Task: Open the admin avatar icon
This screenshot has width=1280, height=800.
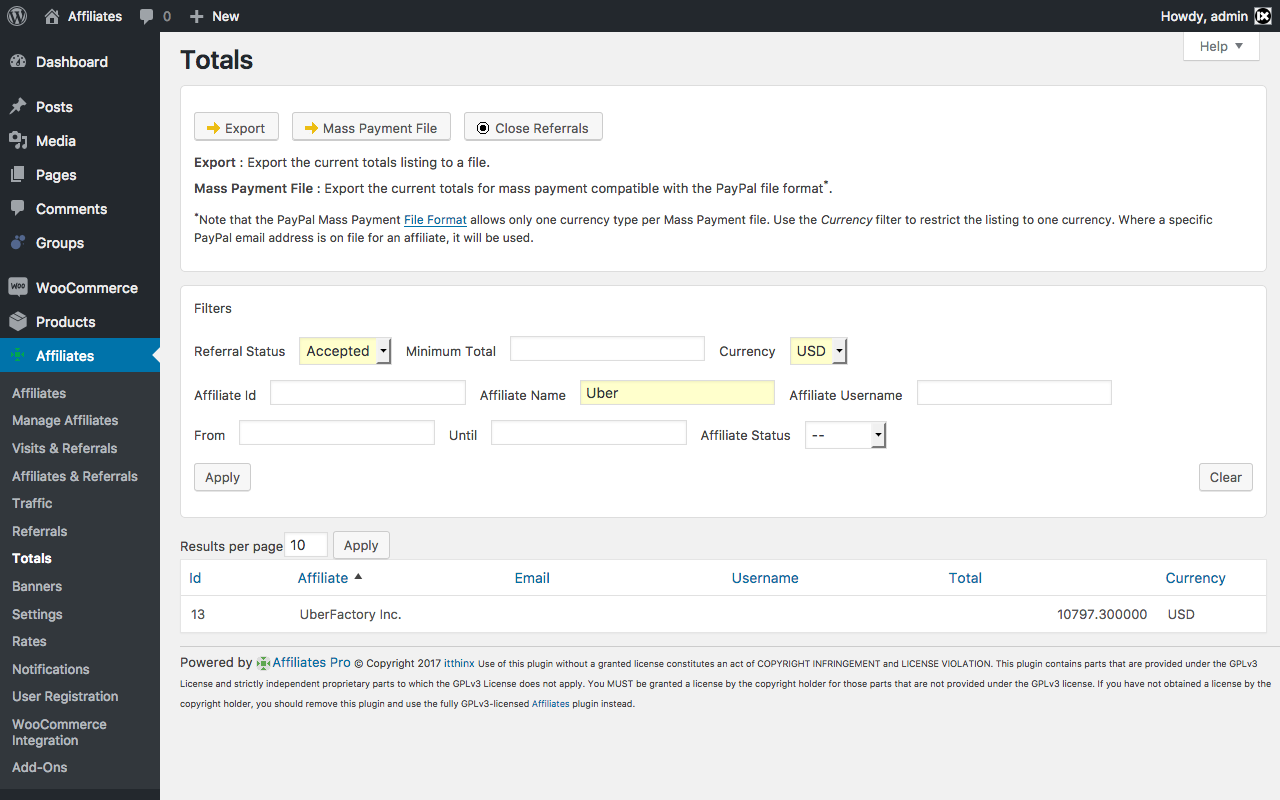Action: (x=1263, y=16)
